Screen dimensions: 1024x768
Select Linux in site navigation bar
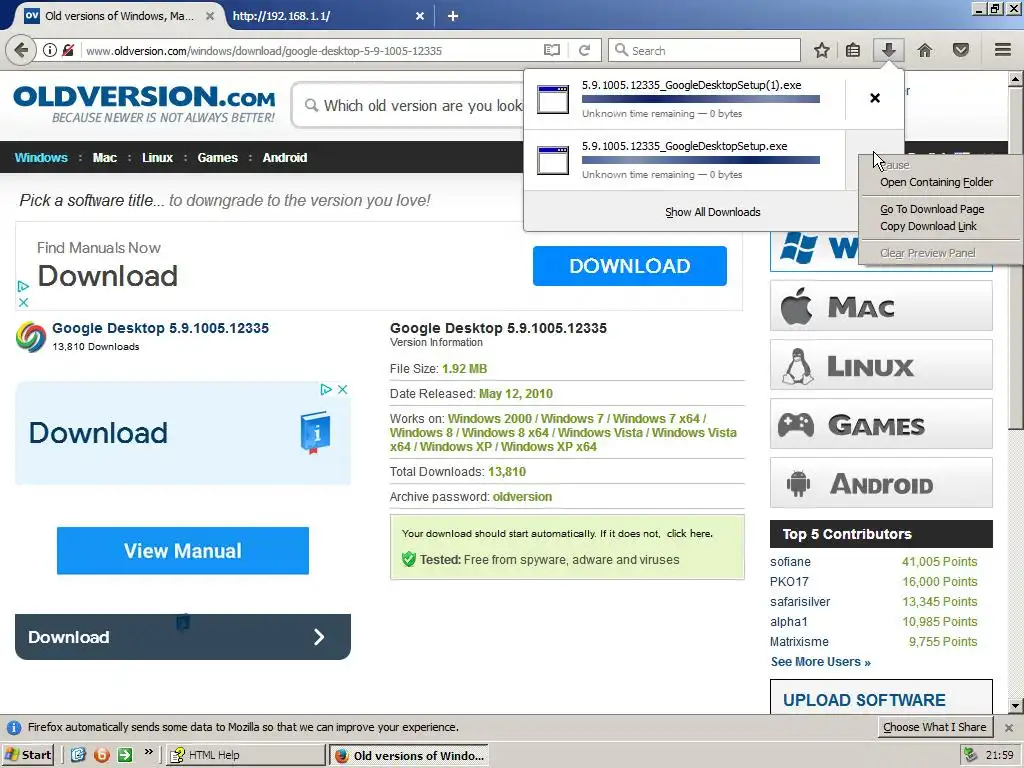tap(157, 157)
